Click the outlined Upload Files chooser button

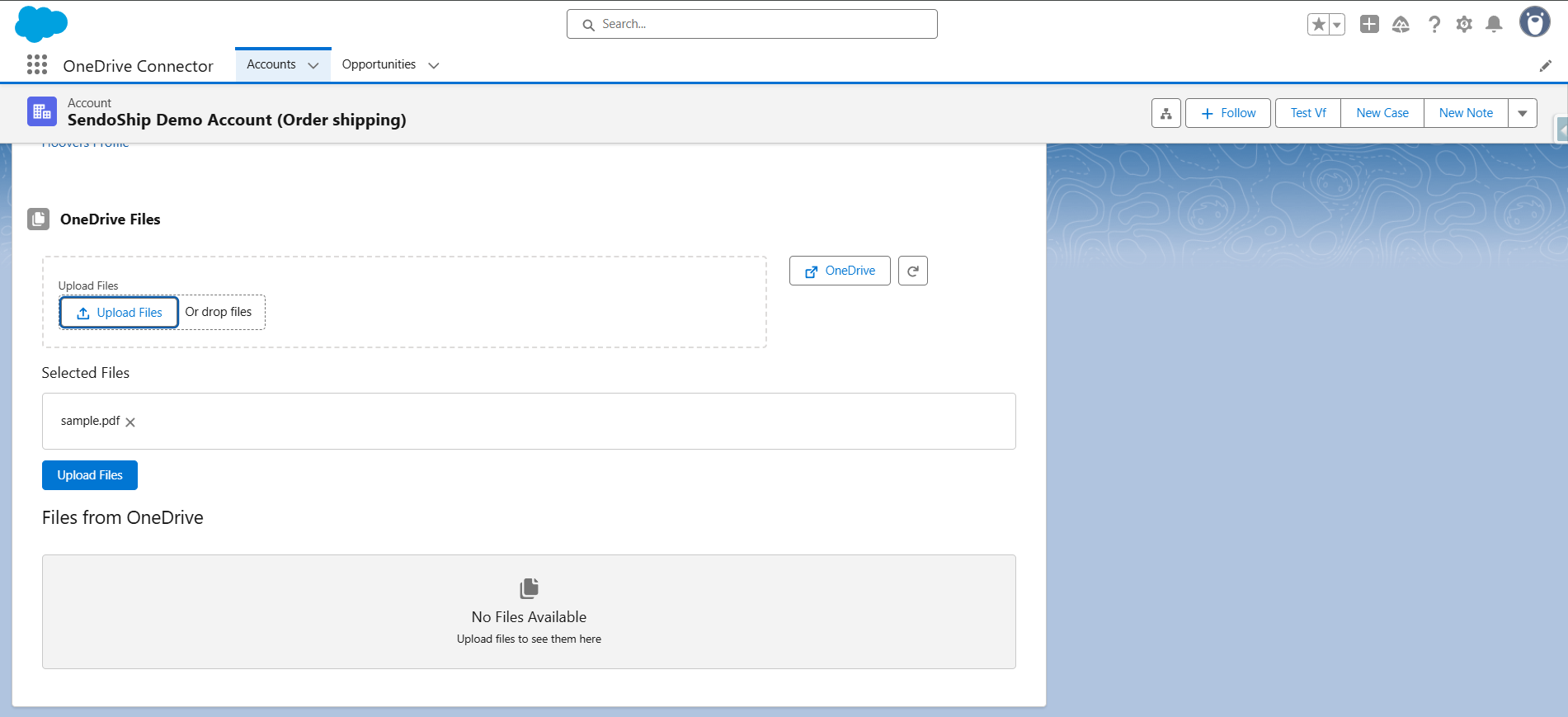[x=119, y=313]
